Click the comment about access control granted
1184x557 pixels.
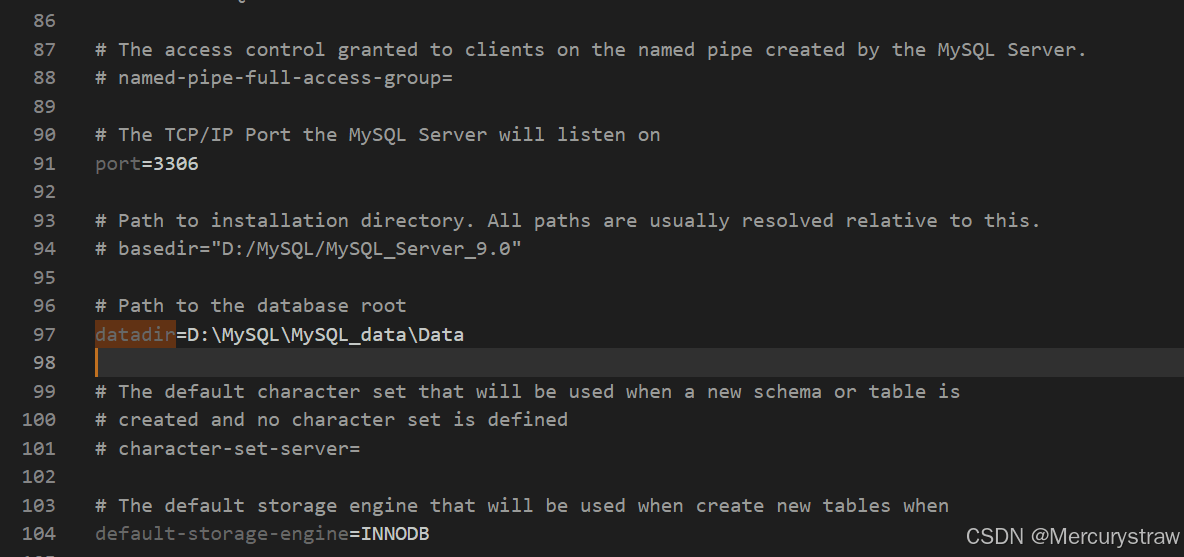click(590, 50)
